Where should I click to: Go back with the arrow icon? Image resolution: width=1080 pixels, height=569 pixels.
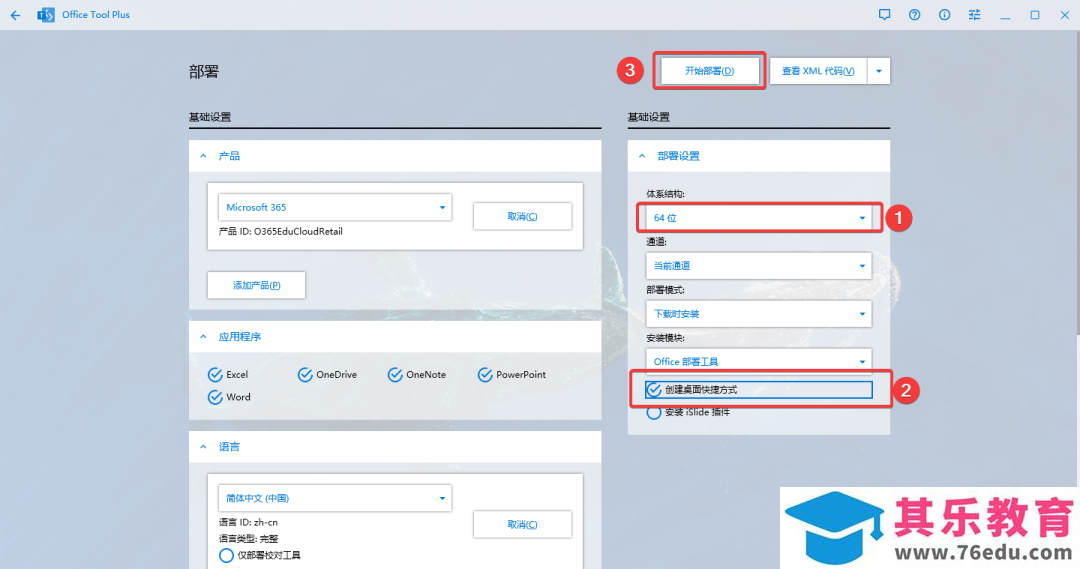click(x=15, y=14)
